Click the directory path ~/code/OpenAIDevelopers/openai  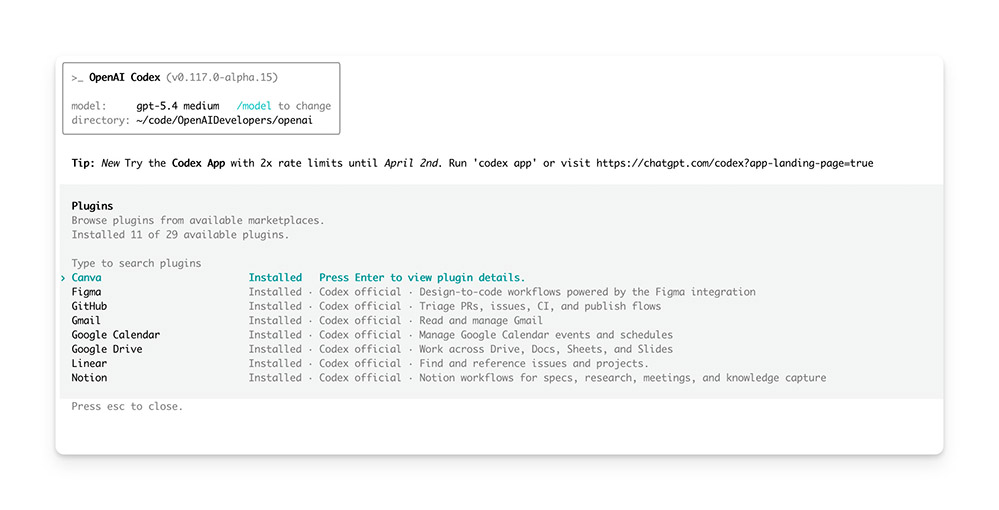224,120
